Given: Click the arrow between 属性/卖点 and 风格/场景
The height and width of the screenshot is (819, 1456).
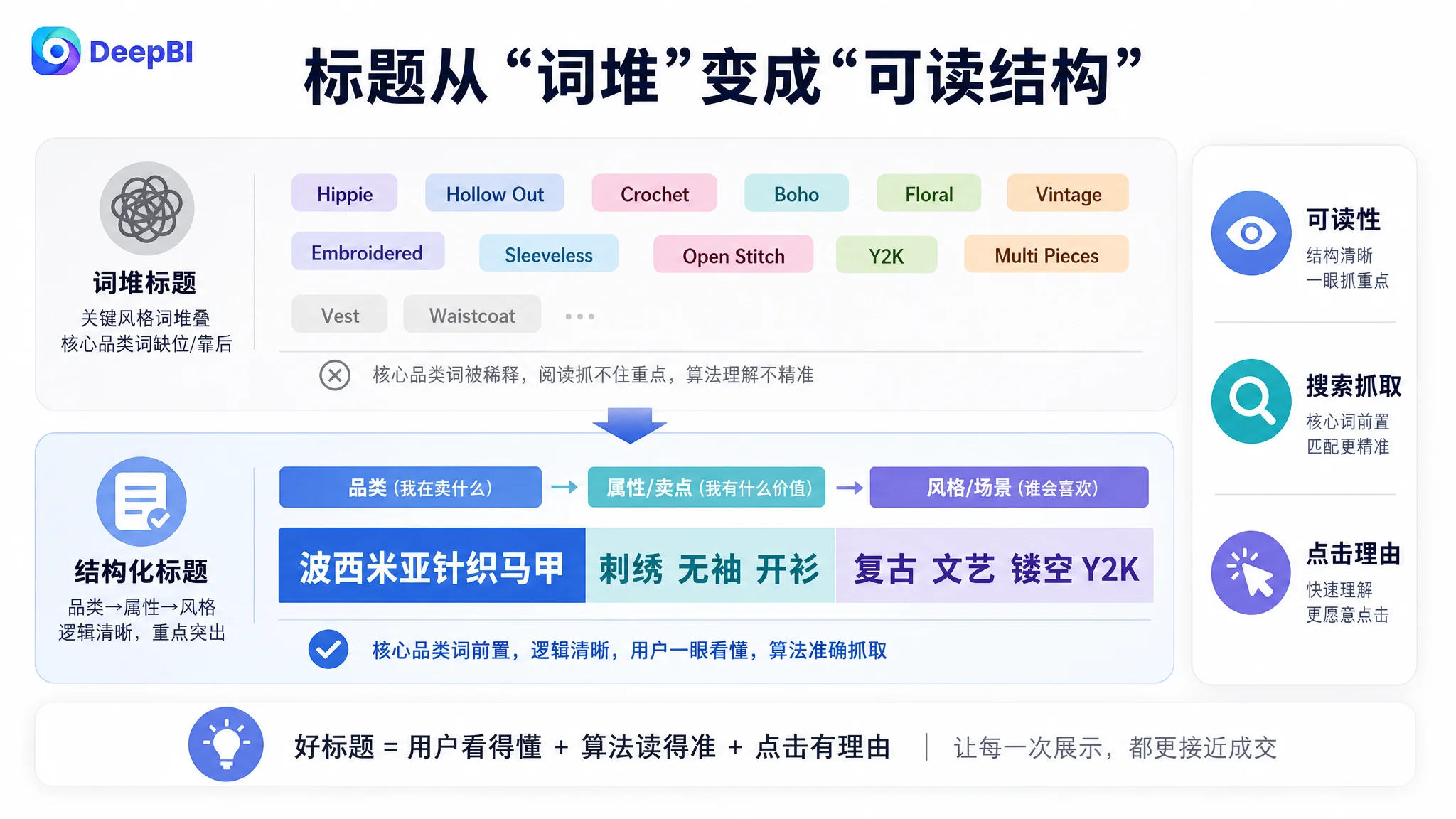Looking at the screenshot, I should pos(850,488).
